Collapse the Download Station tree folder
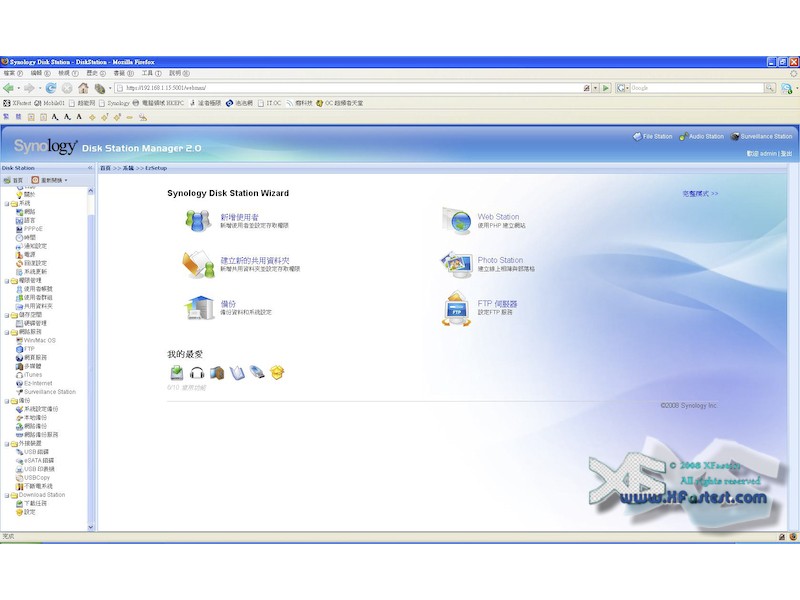 (7, 495)
